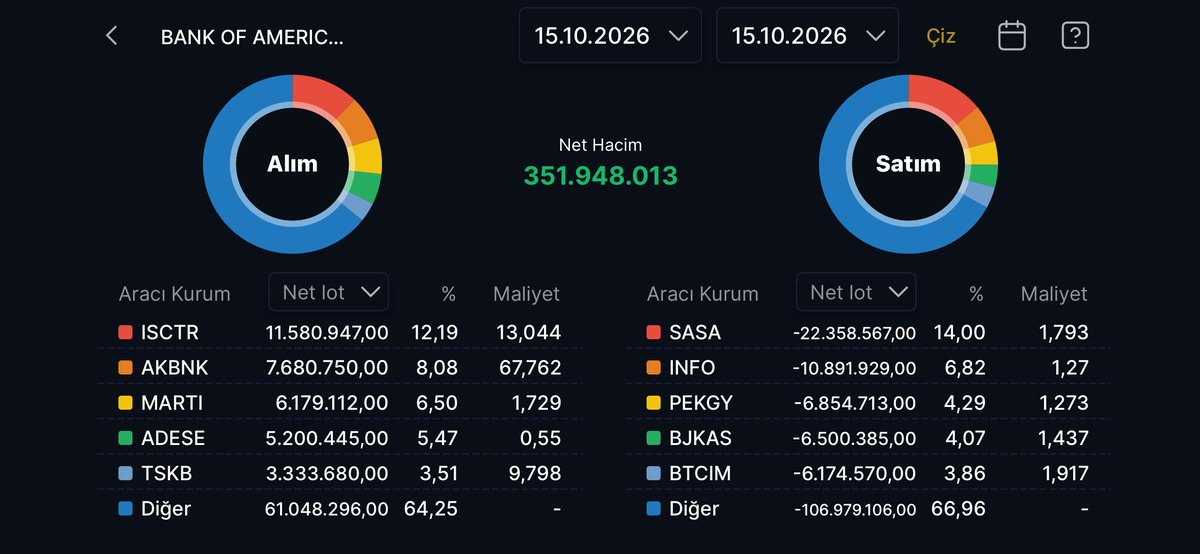This screenshot has width=1200, height=554.
Task: Click Satım Diğer percentage 66,96
Action: [960, 509]
